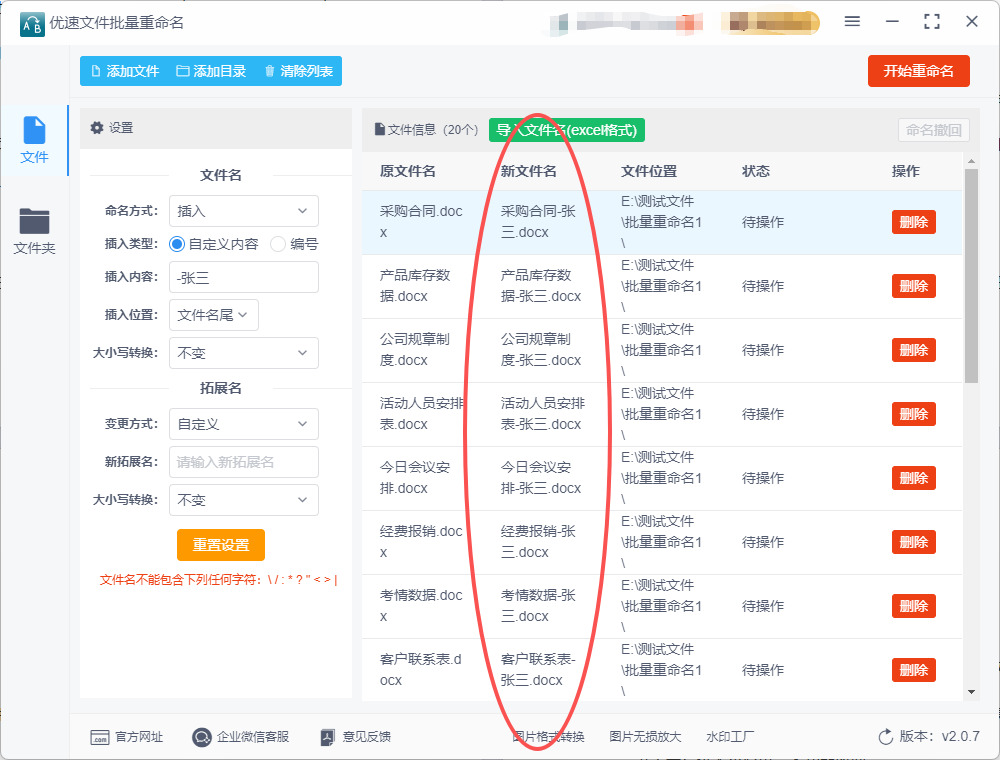Open 企业微信客服 support chat icon

point(201,737)
